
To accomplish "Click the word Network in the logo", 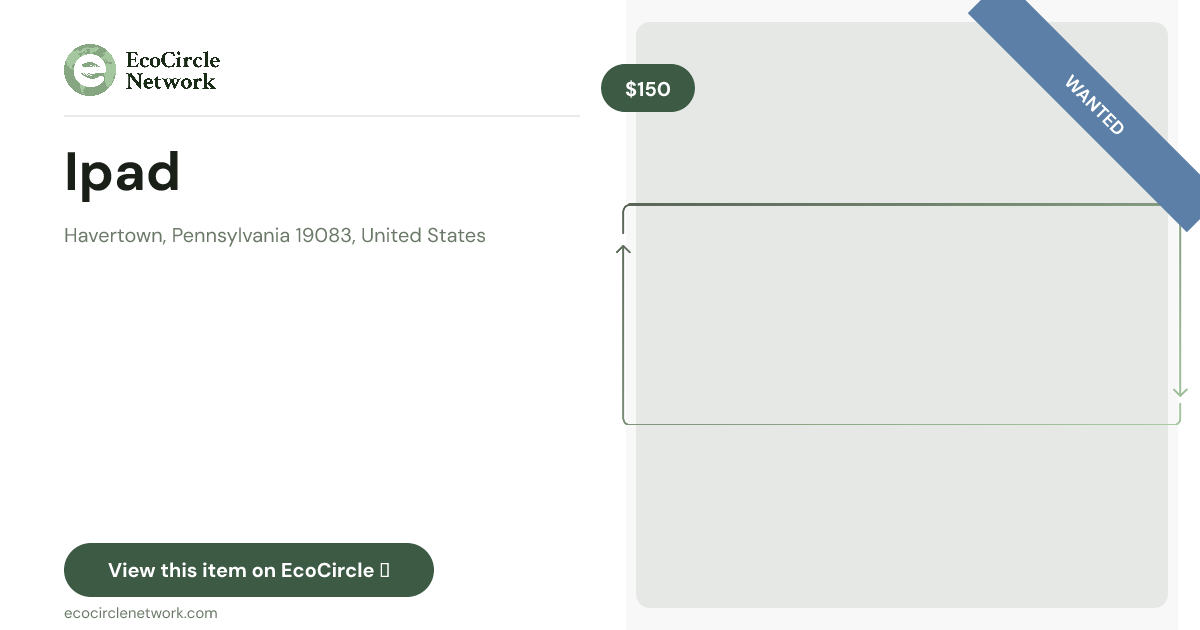I will pos(170,82).
